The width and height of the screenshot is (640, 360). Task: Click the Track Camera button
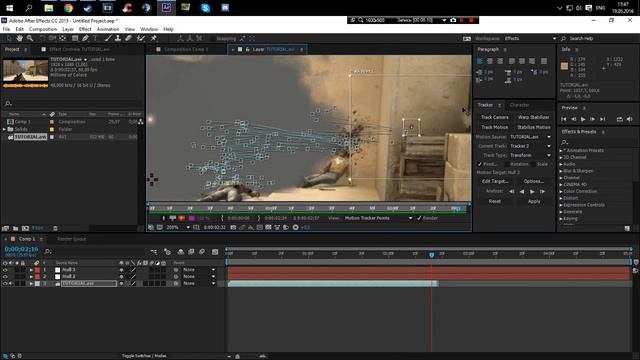tap(494, 117)
